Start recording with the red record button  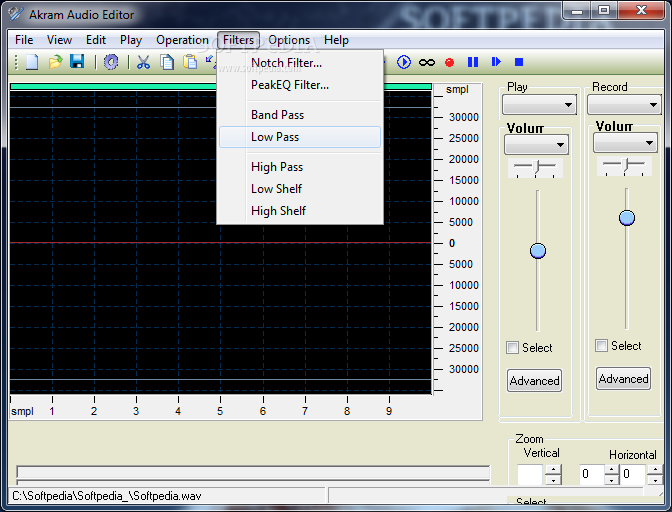[450, 63]
